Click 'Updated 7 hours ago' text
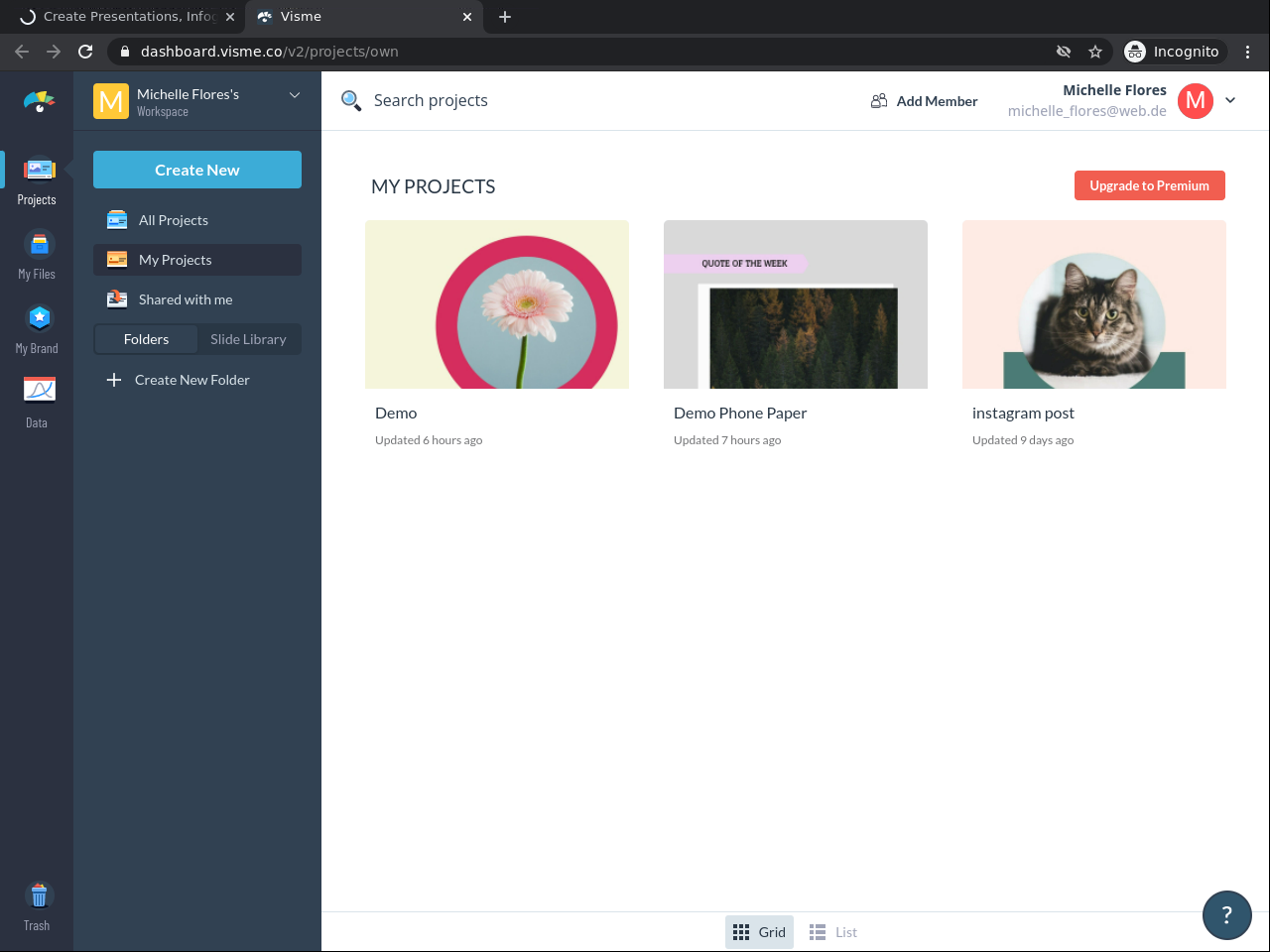This screenshot has width=1270, height=952. pos(727,440)
